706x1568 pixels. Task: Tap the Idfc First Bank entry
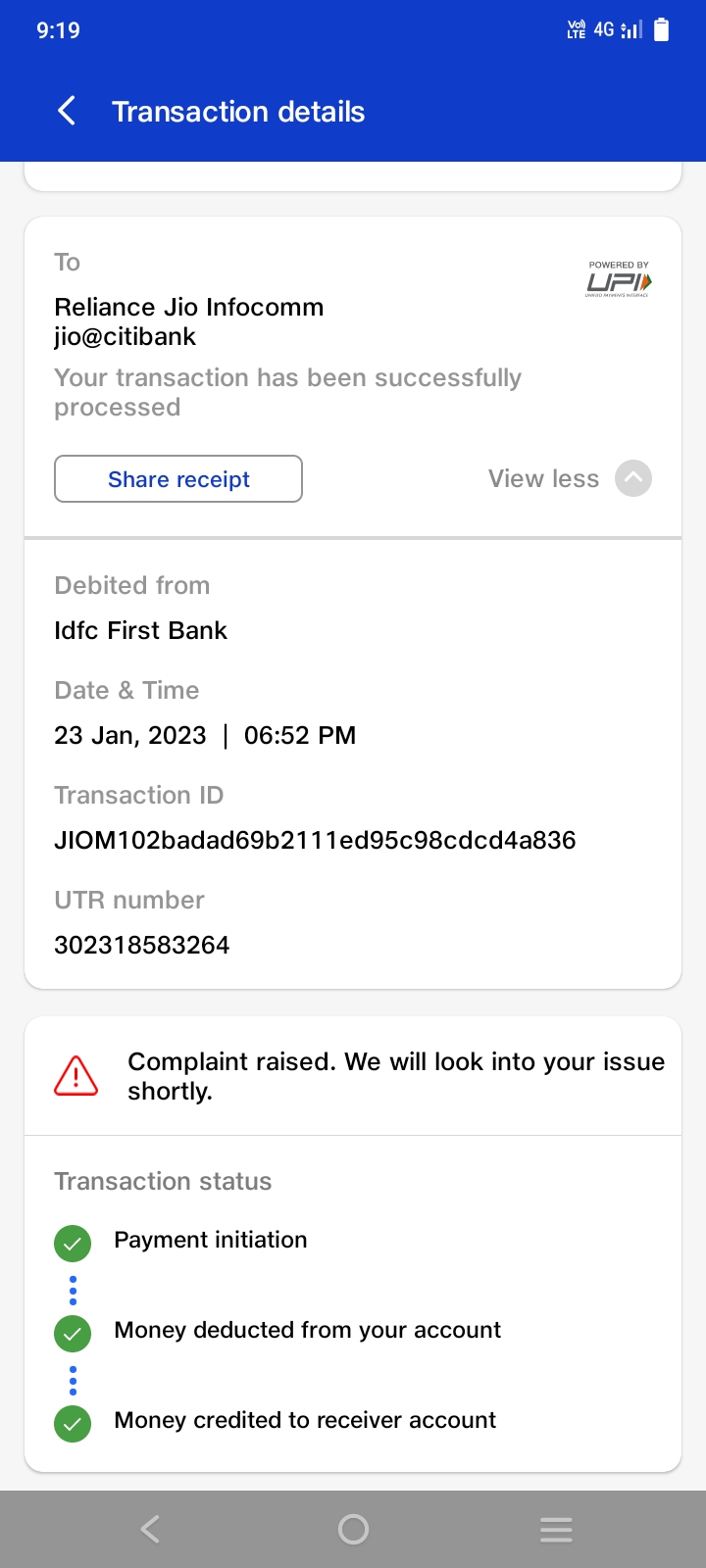(141, 630)
